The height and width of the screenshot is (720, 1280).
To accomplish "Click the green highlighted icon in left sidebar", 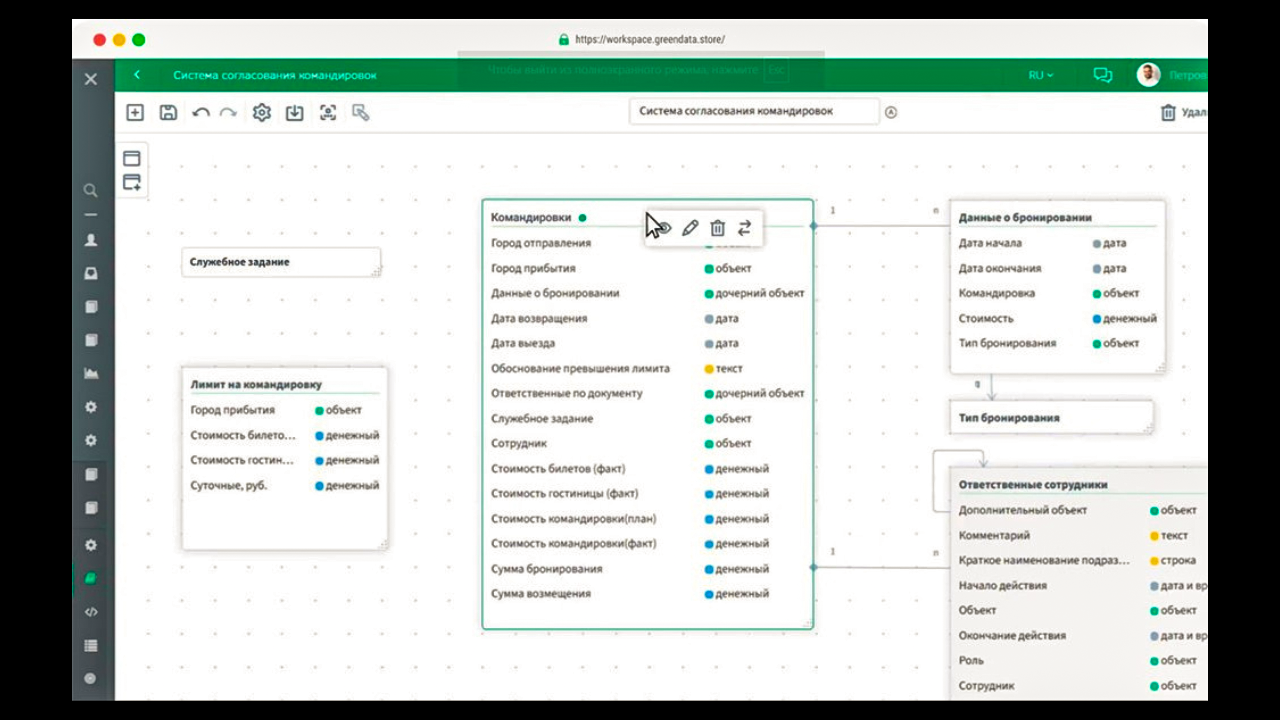I will [x=91, y=578].
